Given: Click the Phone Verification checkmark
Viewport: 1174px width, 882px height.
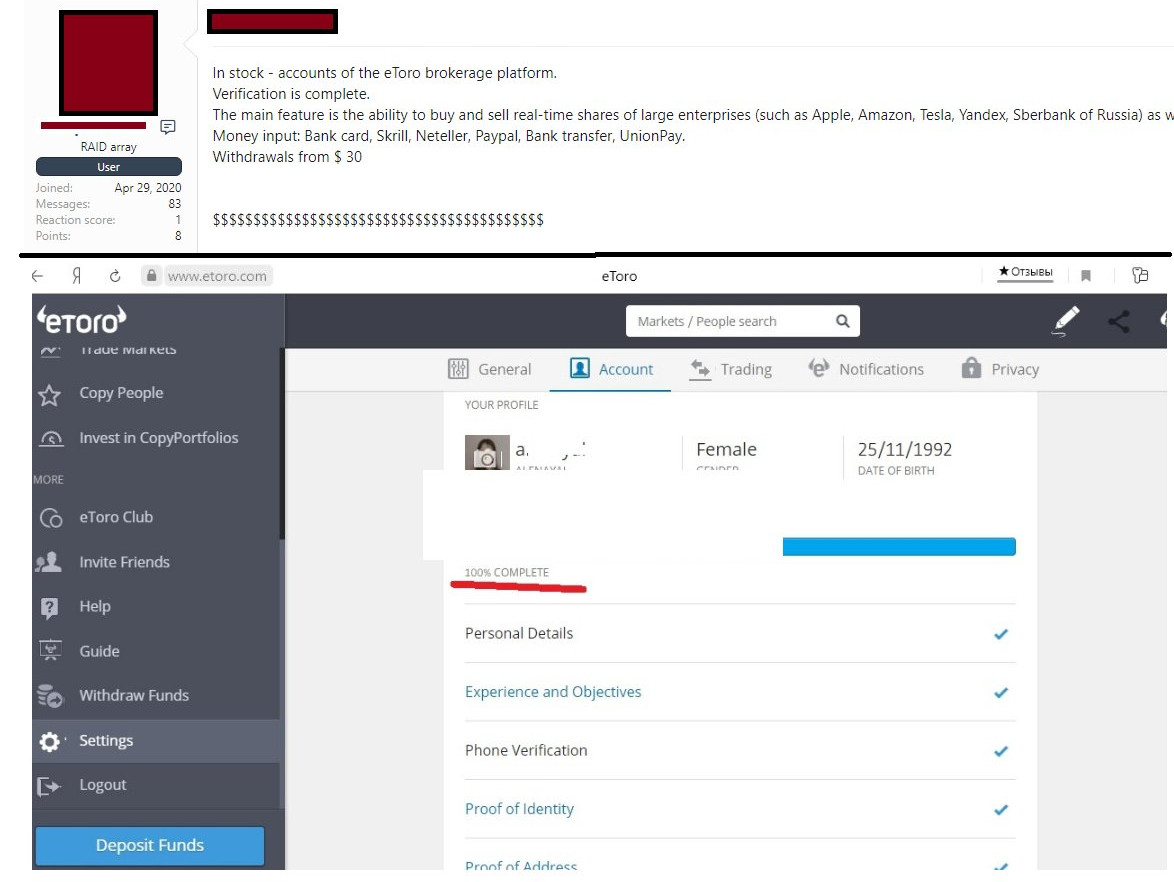Looking at the screenshot, I should click(1000, 751).
